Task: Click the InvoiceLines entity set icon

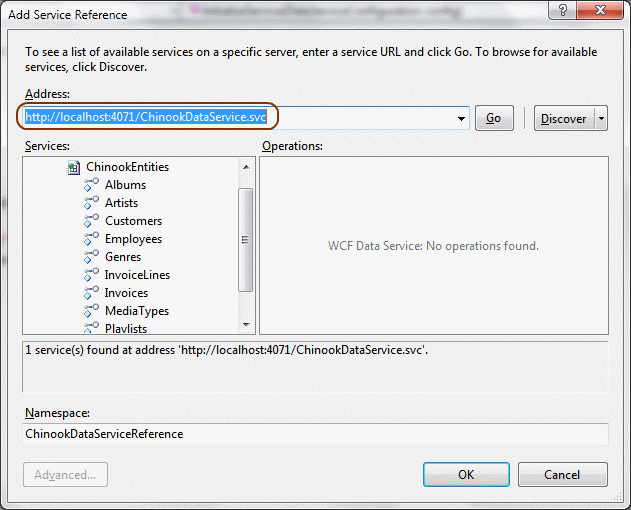Action: click(91, 275)
